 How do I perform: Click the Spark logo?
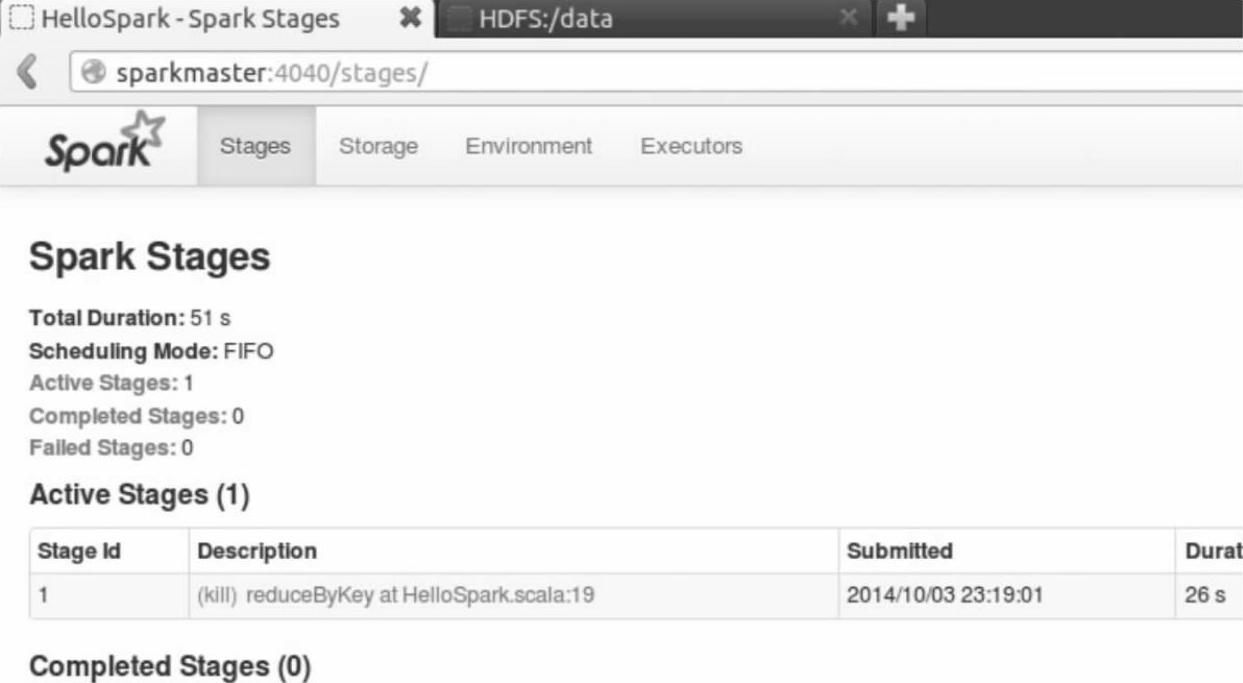tap(102, 147)
